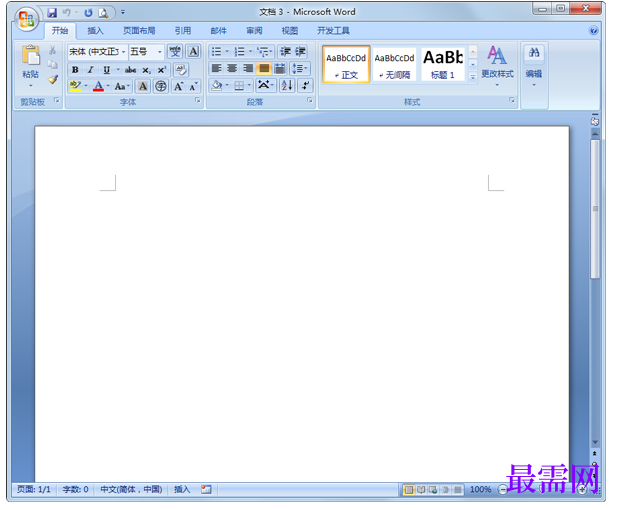Switch to the 引用 tab
This screenshot has width=618, height=510.
coord(183,31)
